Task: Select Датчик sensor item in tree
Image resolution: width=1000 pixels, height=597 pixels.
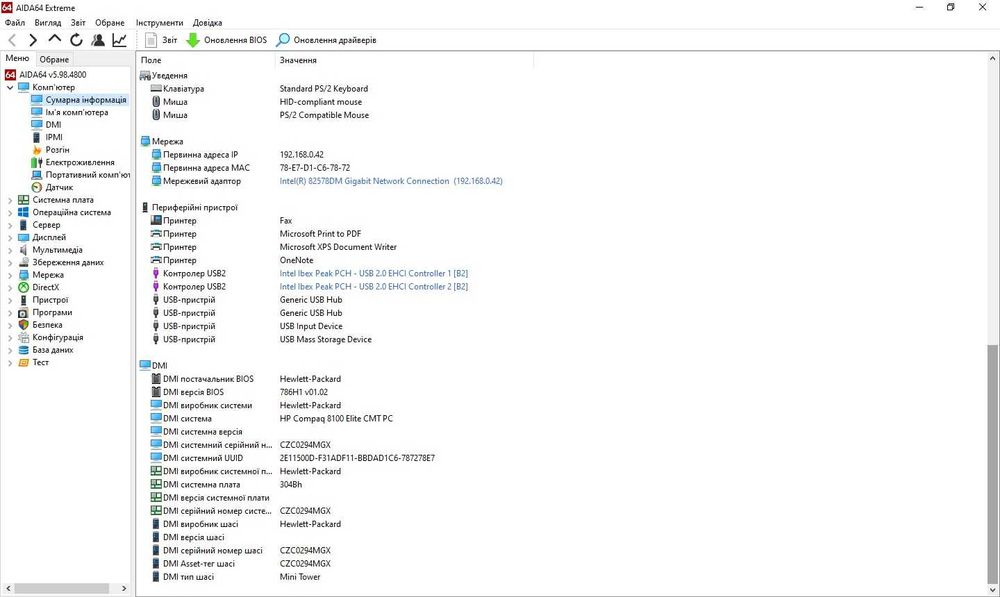Action: (59, 187)
